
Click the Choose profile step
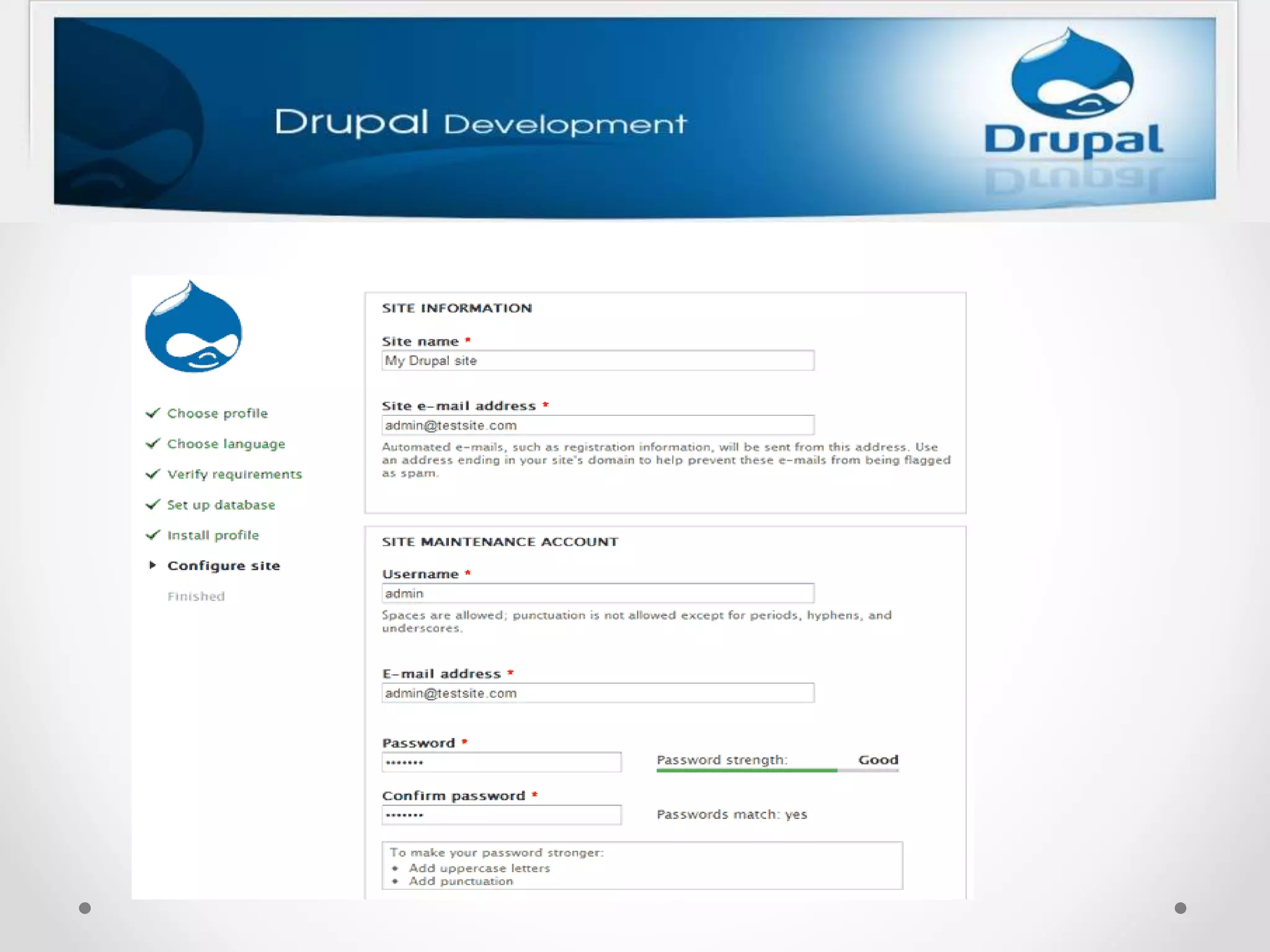click(217, 413)
